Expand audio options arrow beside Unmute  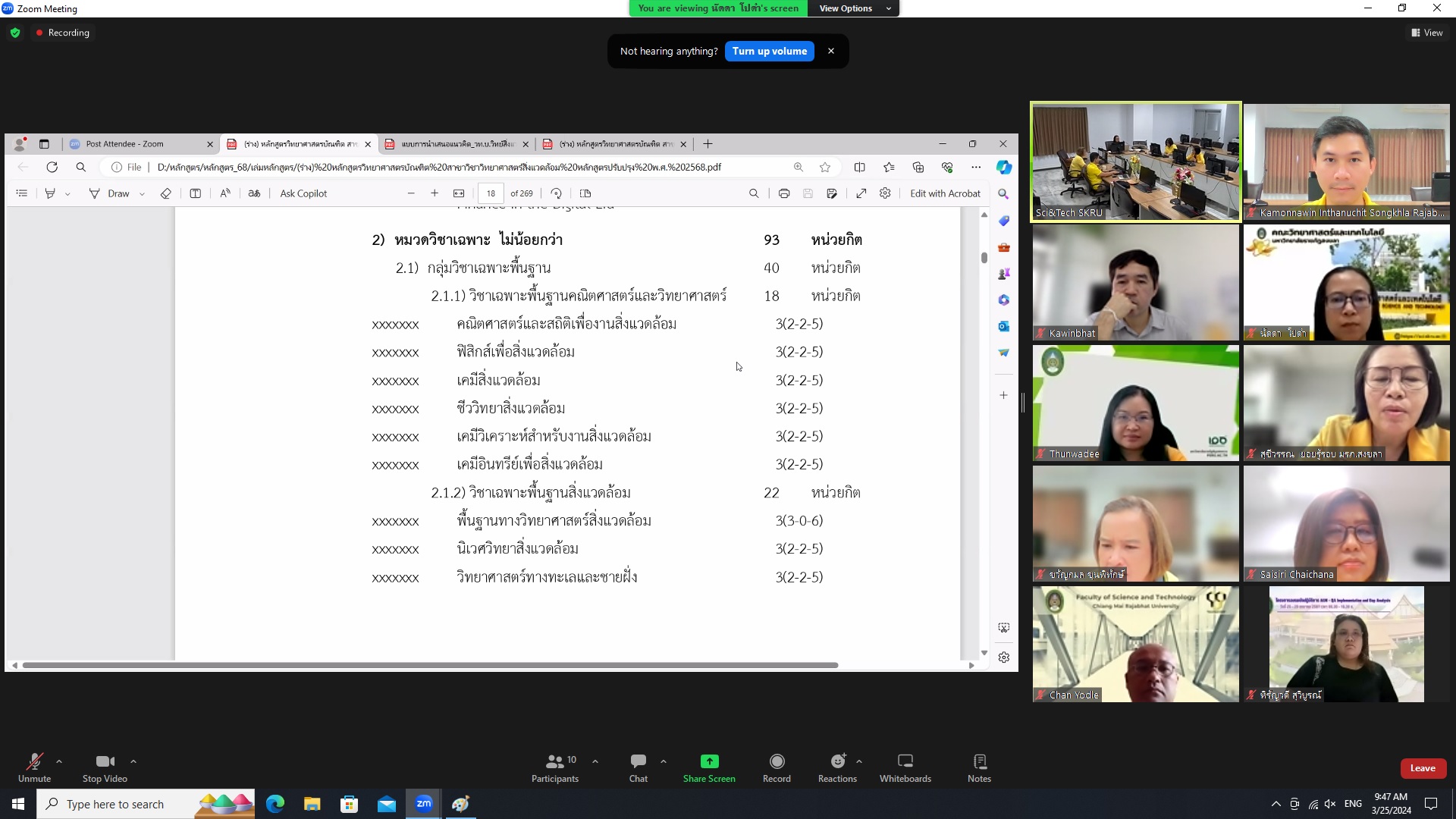[59, 761]
